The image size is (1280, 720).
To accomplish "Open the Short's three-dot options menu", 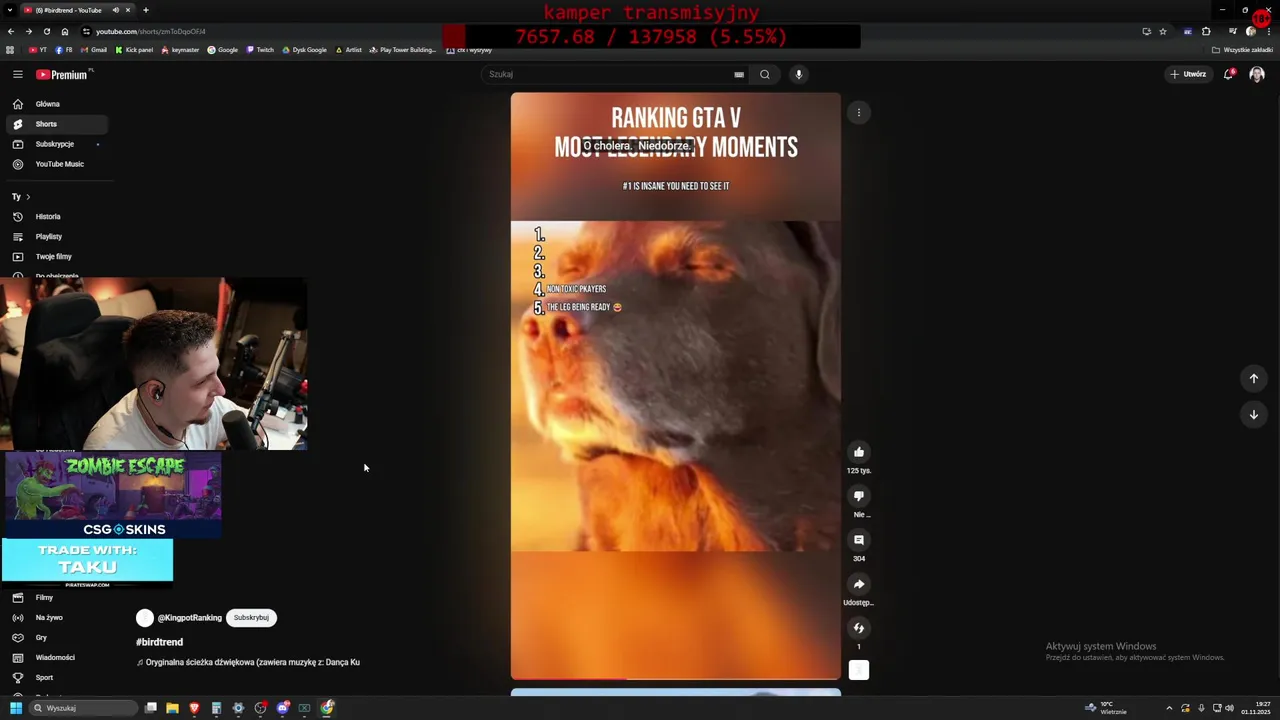I will tap(859, 112).
